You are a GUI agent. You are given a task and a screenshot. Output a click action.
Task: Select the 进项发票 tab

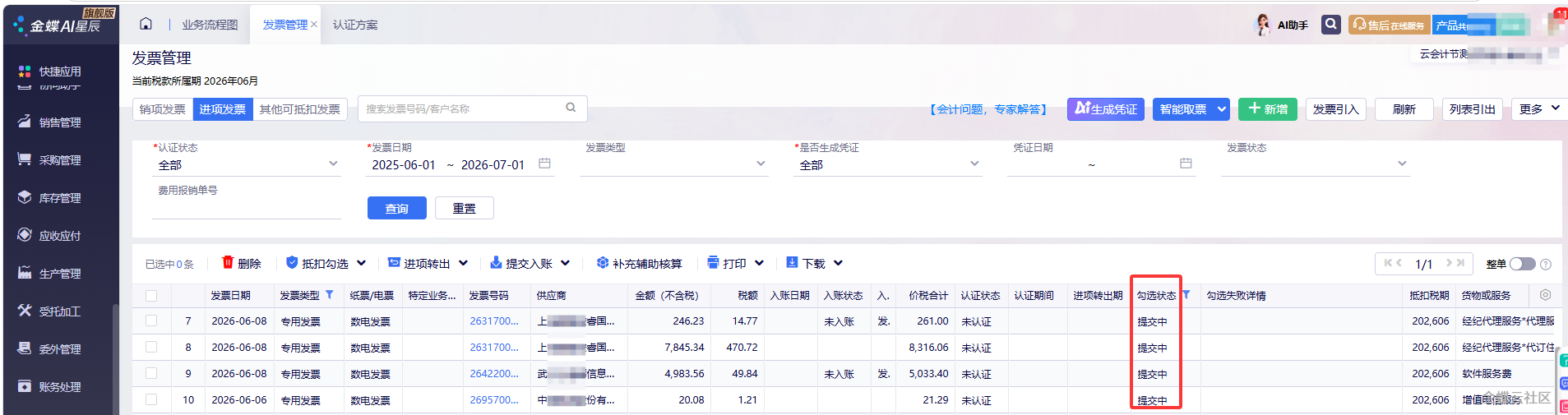coord(223,108)
